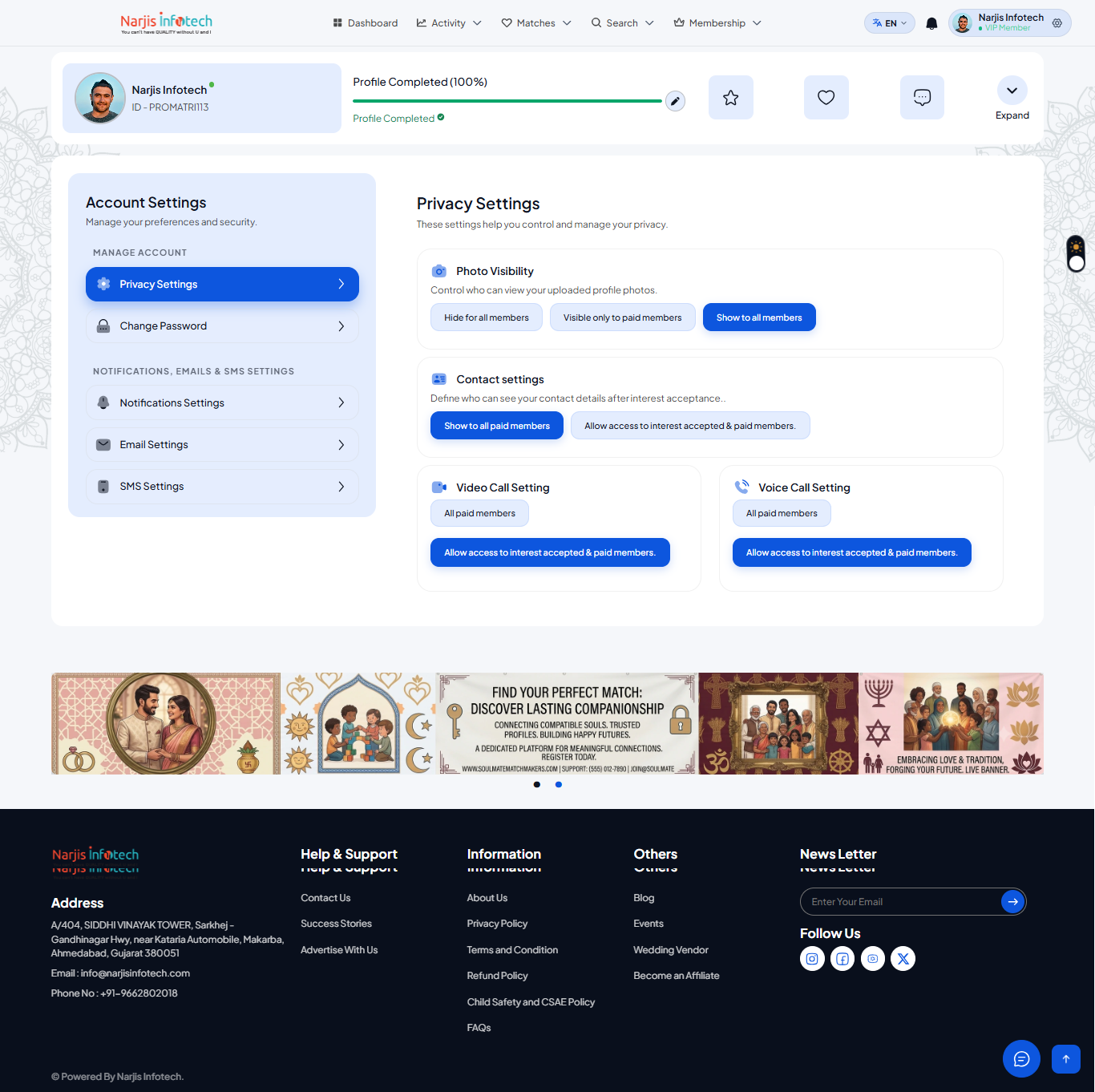
Task: Click the phone icon beside Voice Call Setting
Action: (x=741, y=487)
